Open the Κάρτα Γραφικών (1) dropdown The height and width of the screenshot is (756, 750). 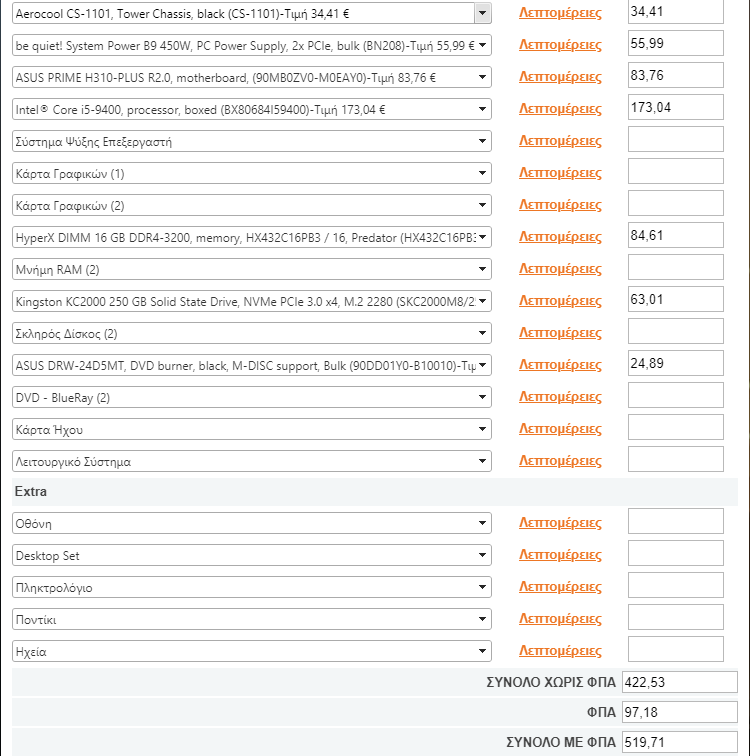pos(252,173)
